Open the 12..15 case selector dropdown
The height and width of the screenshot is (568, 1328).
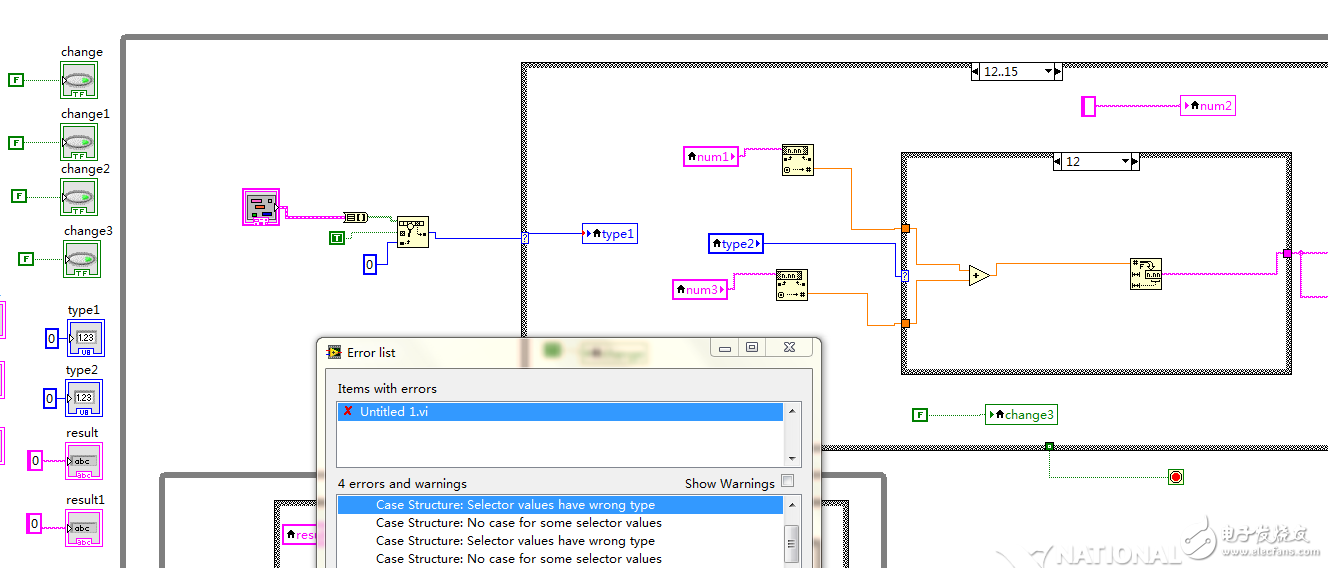point(1049,71)
